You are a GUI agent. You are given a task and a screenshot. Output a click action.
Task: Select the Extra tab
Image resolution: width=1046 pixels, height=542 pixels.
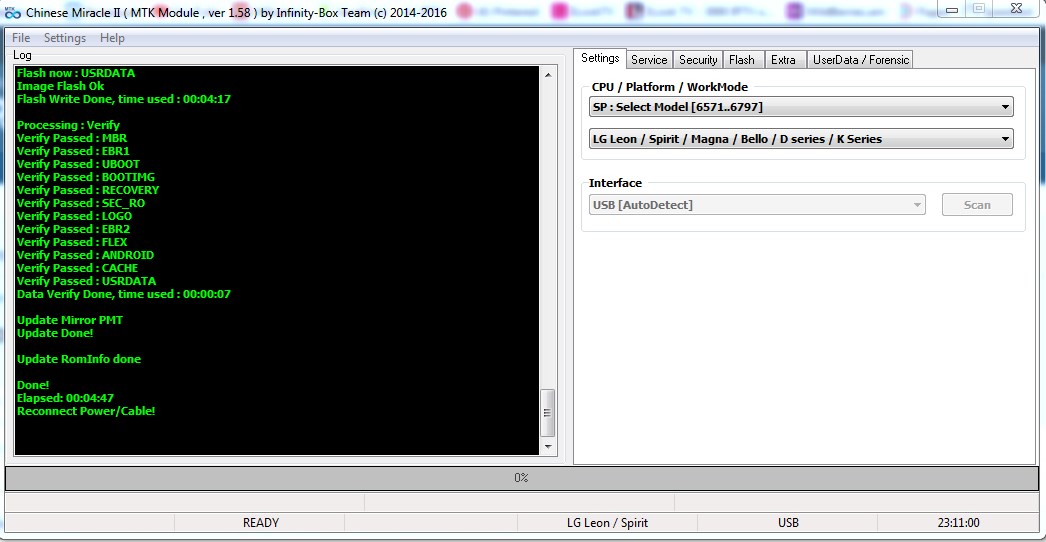click(784, 60)
